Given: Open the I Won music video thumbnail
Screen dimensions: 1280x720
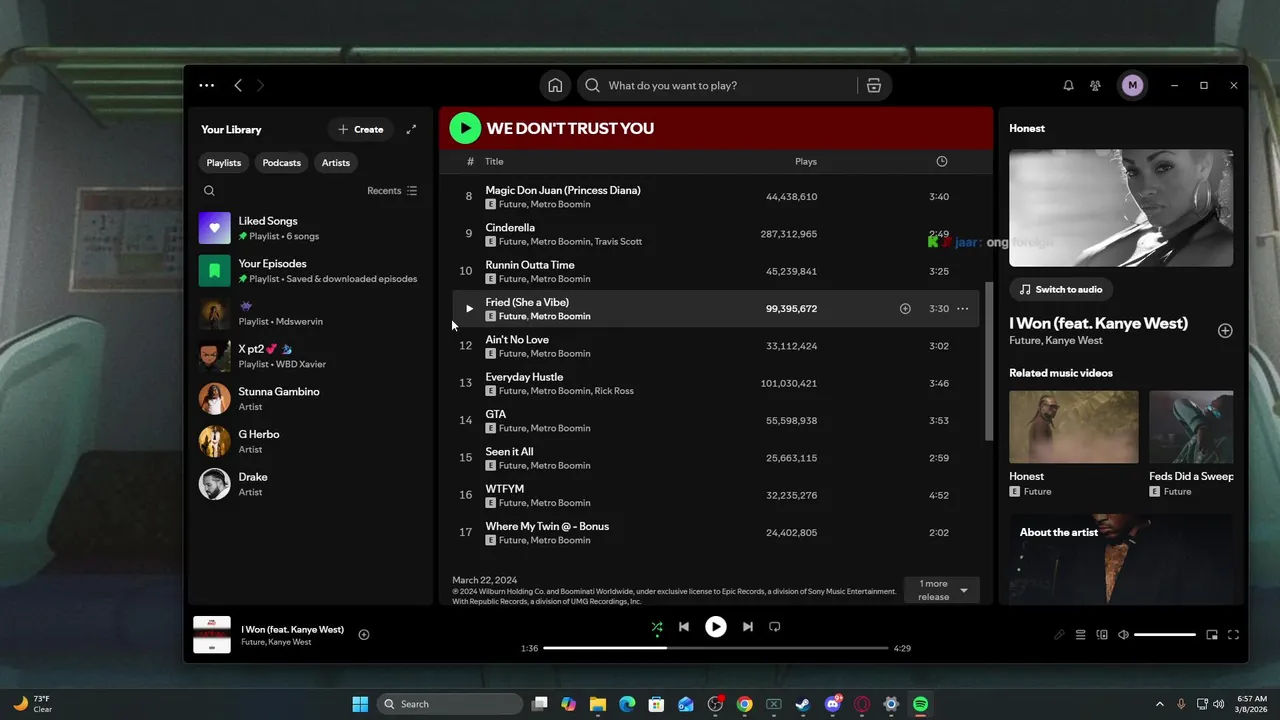Looking at the screenshot, I should 1121,208.
